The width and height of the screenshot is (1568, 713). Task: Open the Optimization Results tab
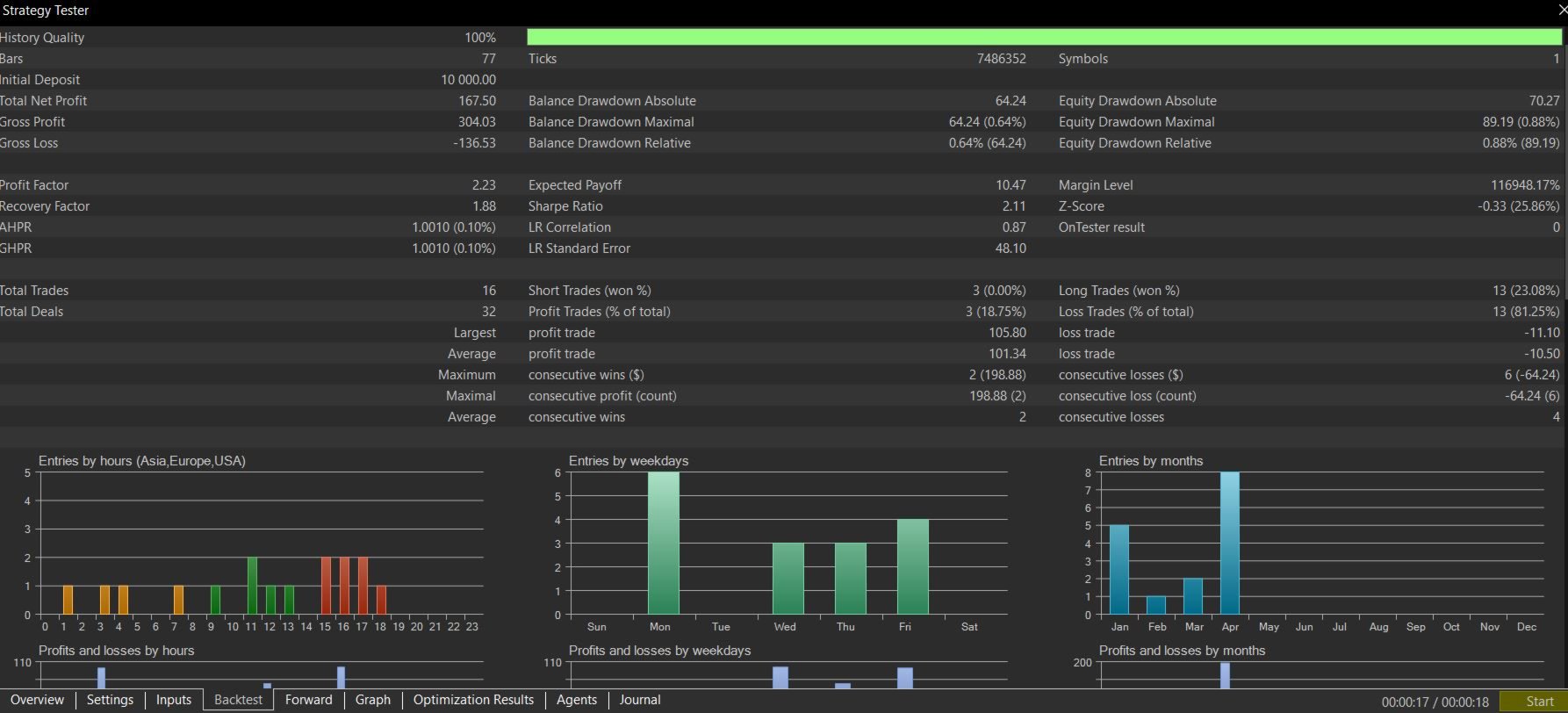473,700
